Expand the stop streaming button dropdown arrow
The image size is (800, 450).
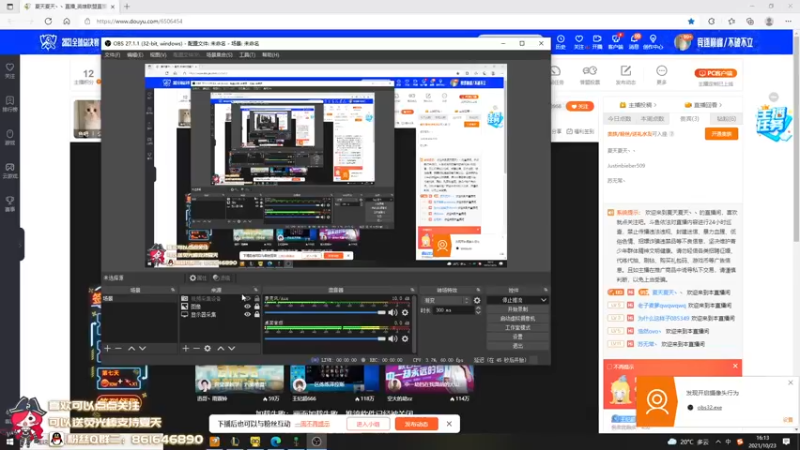click(543, 301)
